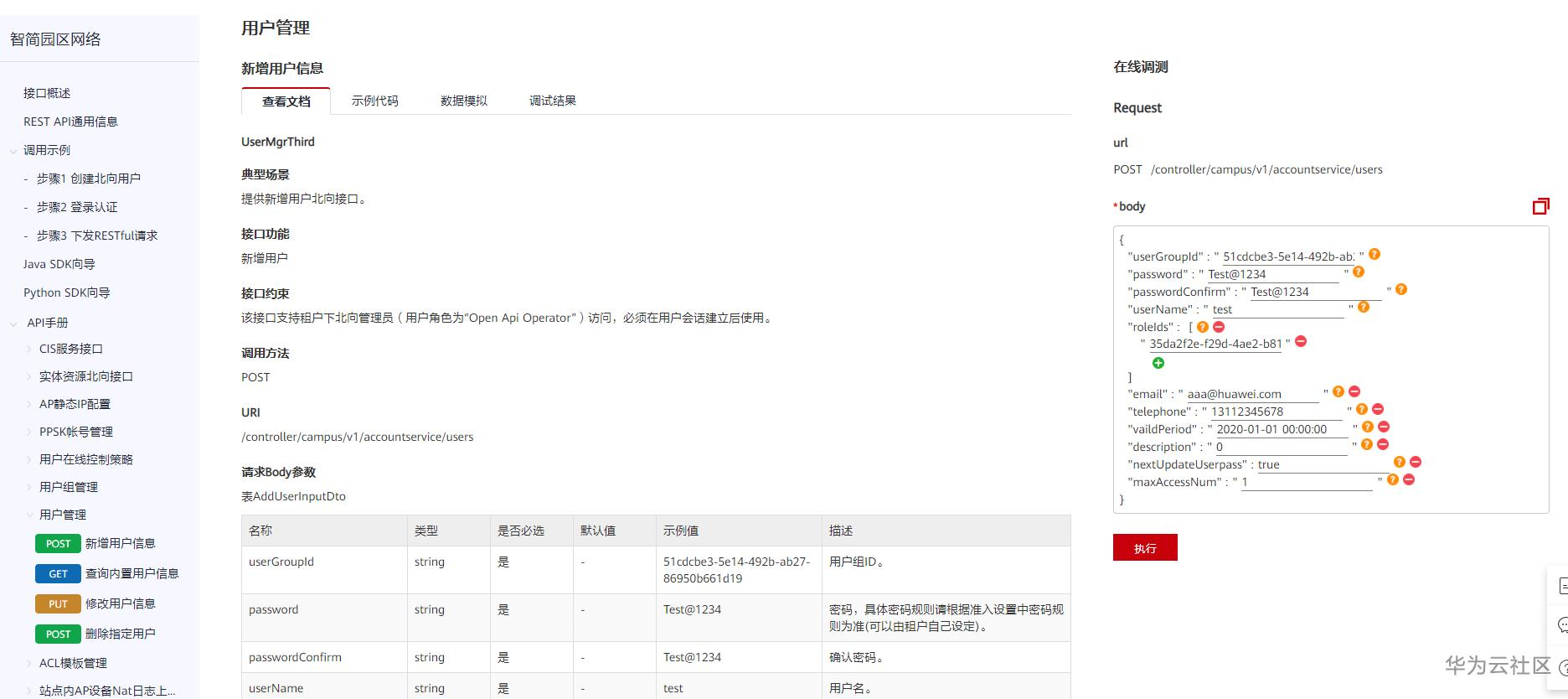
Task: Open help icon for passwordConfirm field
Action: coord(1401,290)
